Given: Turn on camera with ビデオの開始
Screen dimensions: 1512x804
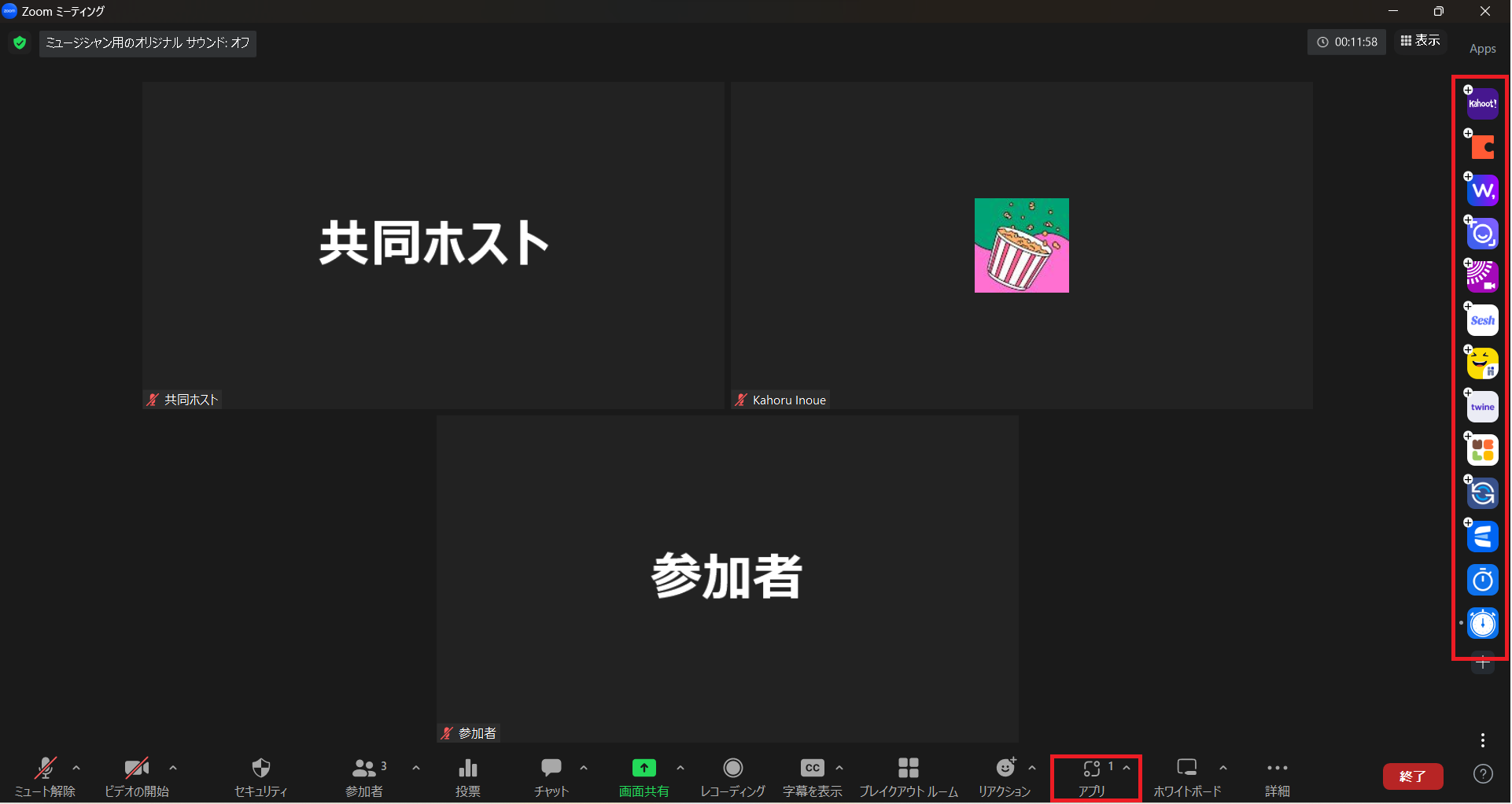Looking at the screenshot, I should click(136, 776).
